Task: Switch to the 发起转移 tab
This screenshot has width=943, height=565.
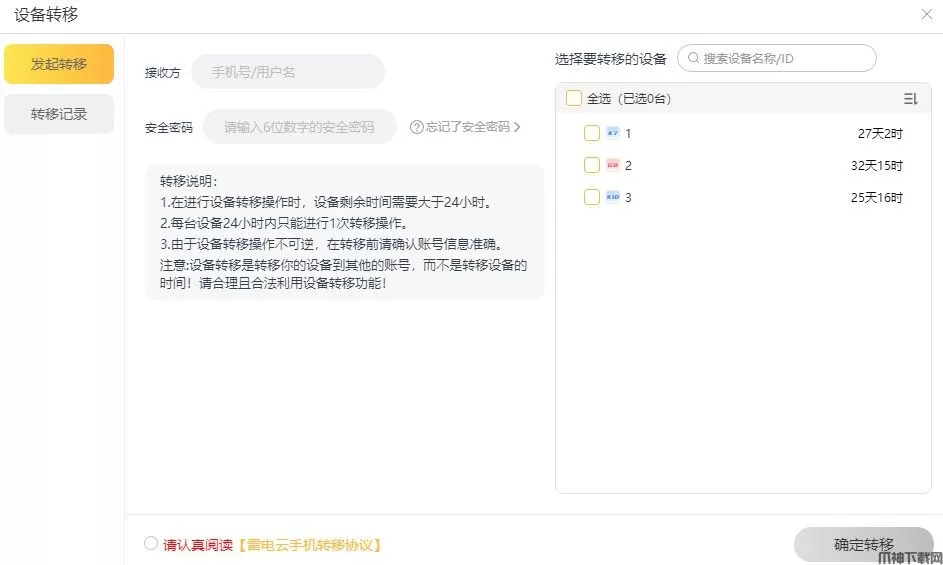Action: 59,64
